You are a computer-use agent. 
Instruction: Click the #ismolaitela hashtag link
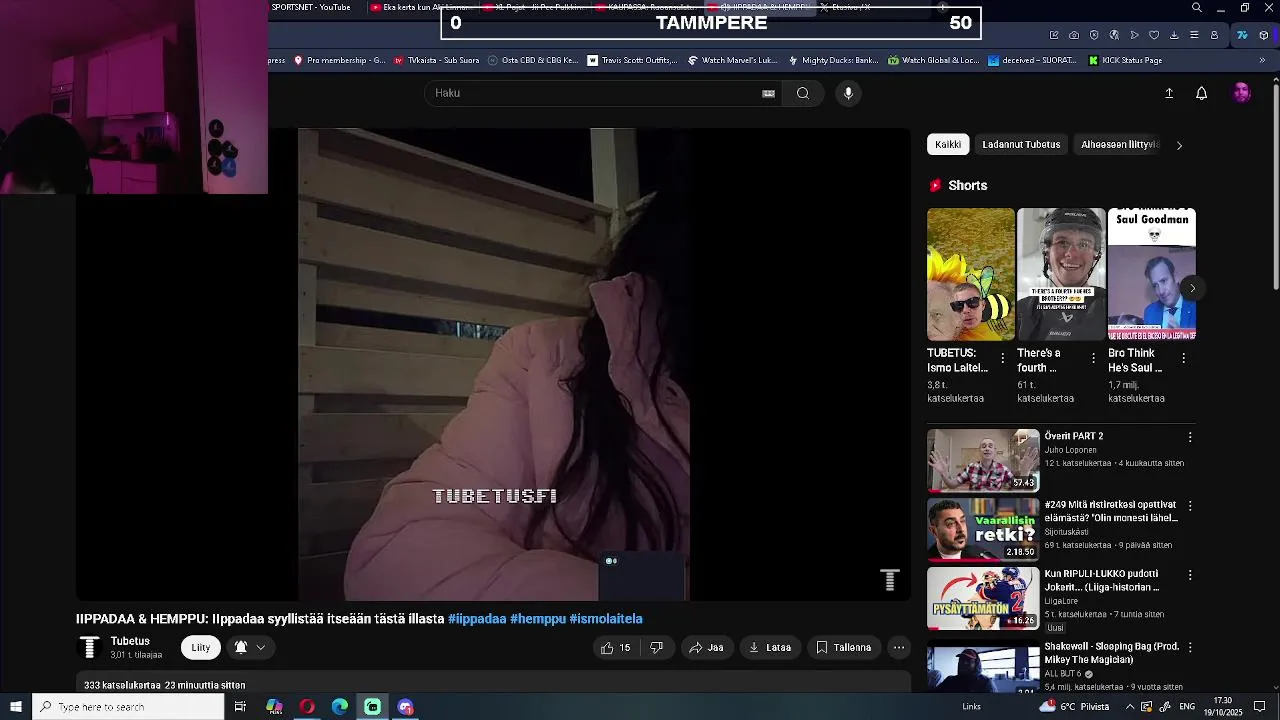point(606,619)
